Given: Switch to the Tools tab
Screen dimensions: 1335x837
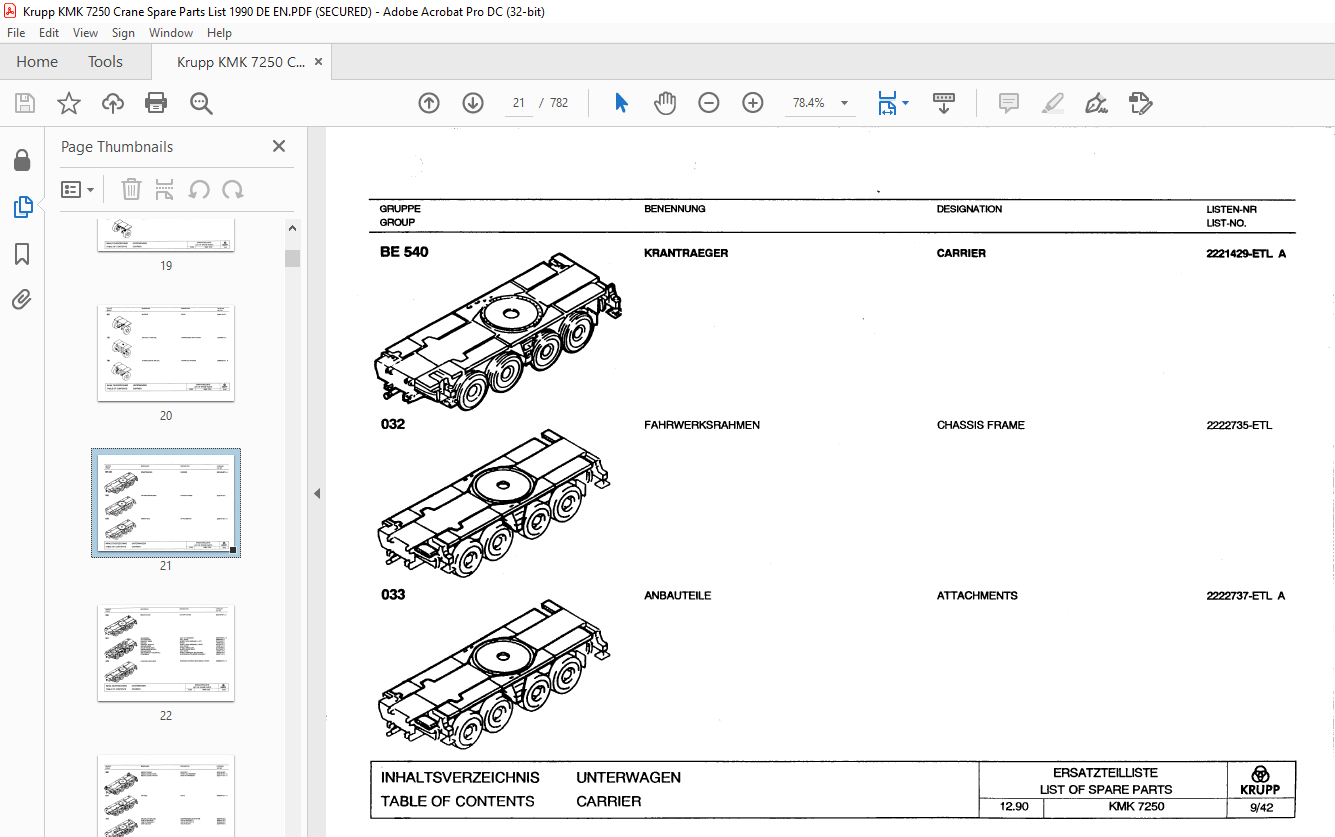Looking at the screenshot, I should 105,62.
